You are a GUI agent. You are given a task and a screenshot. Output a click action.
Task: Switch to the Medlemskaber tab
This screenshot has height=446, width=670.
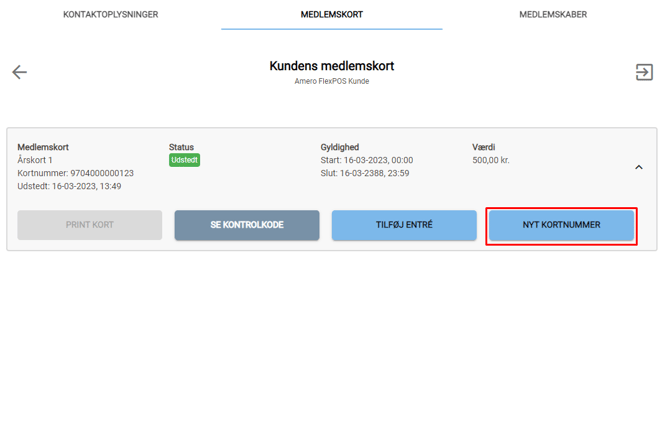coord(553,15)
